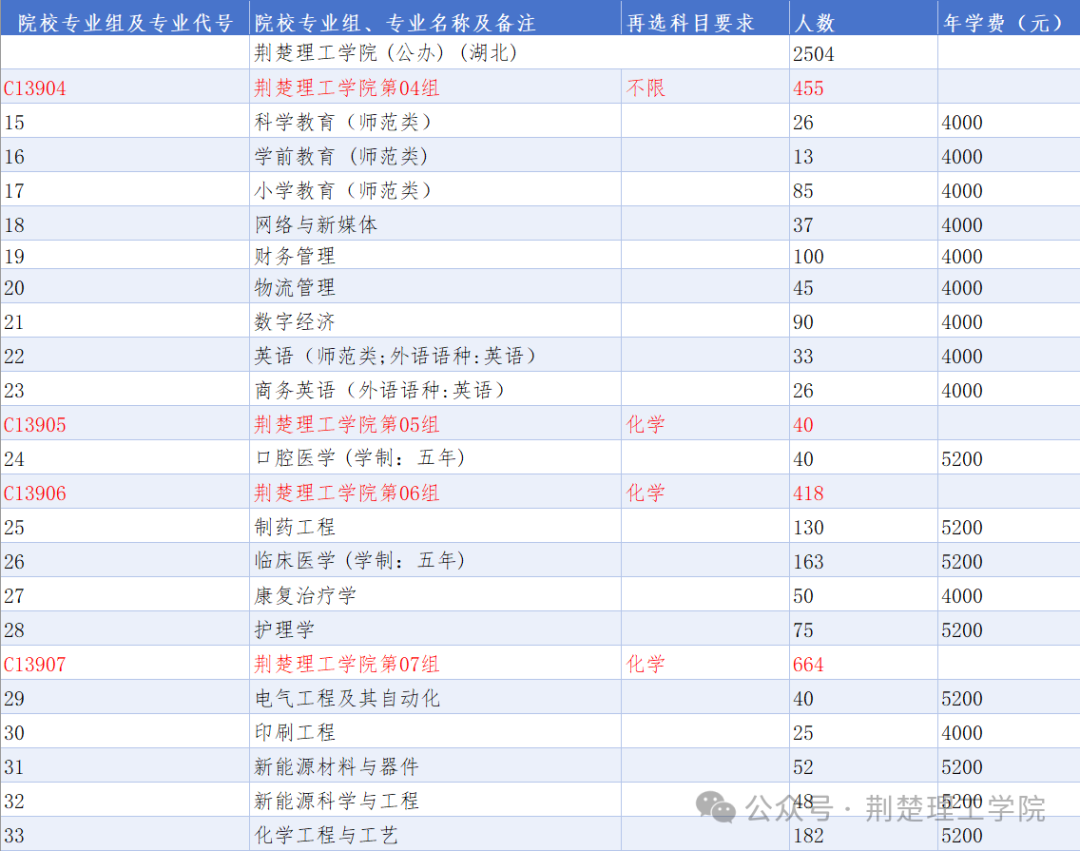Screen dimensions: 1080x851
Task: Click major 制药工程
Action: pyautogui.click(x=295, y=527)
